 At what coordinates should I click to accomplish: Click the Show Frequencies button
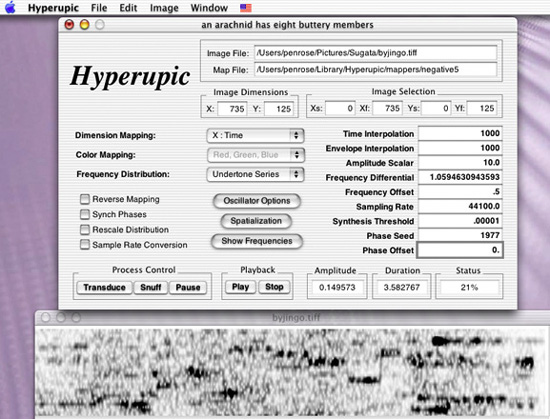click(257, 241)
